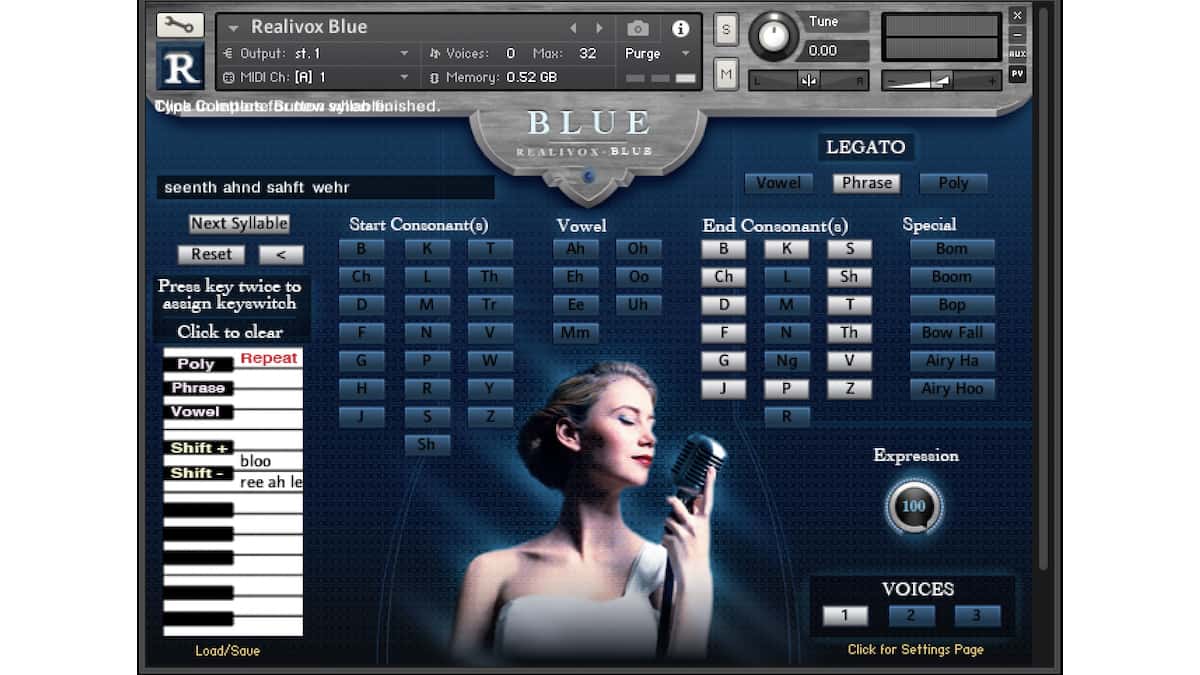Click the Shift + keyswitch key

point(199,448)
